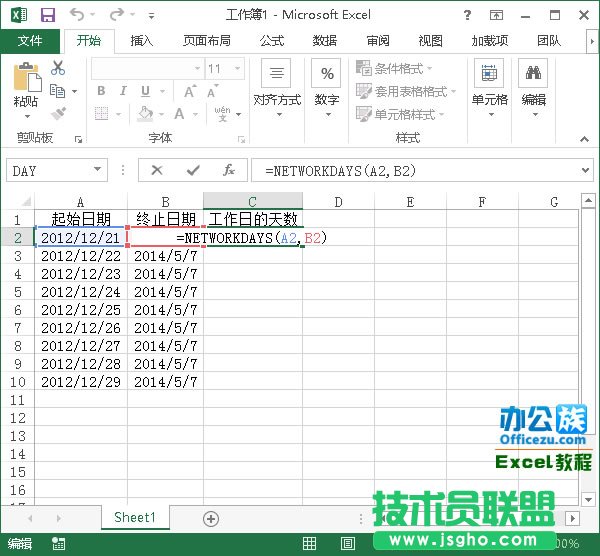Click the 文件 (File) button

pyautogui.click(x=30, y=41)
